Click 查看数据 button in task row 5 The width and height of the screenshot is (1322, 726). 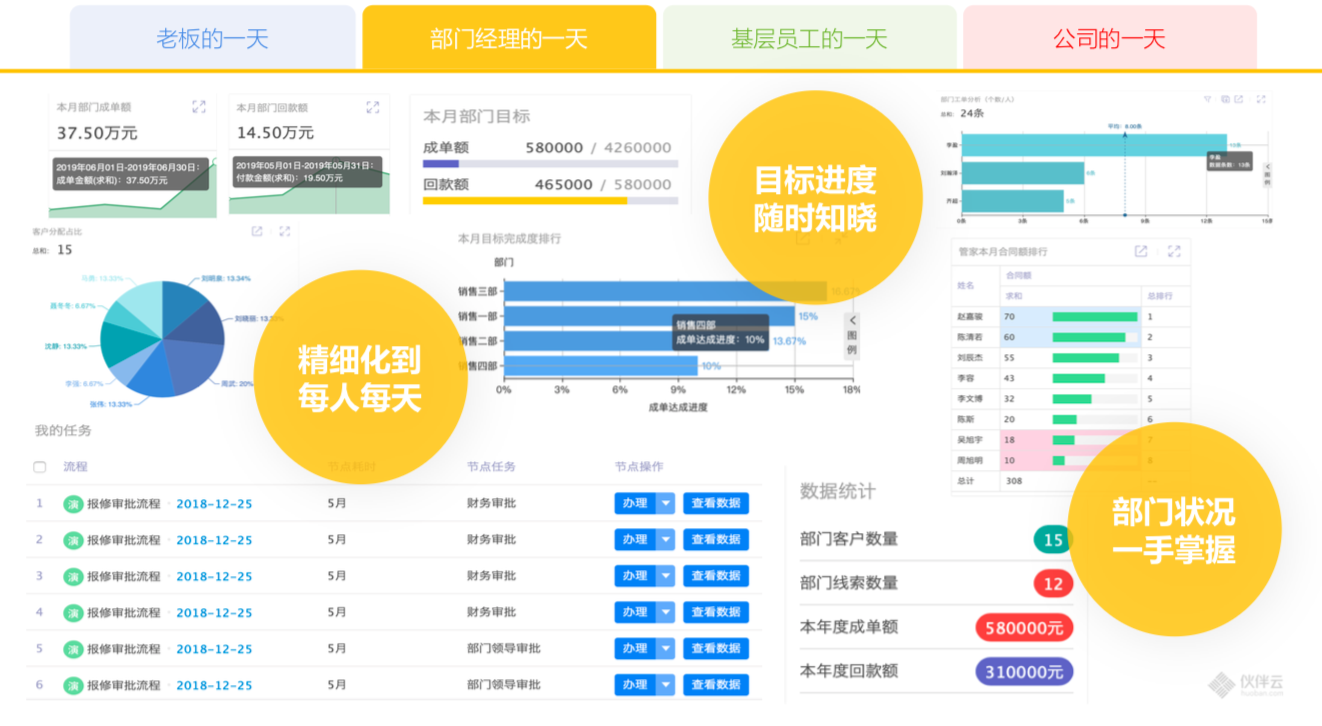[x=716, y=648]
